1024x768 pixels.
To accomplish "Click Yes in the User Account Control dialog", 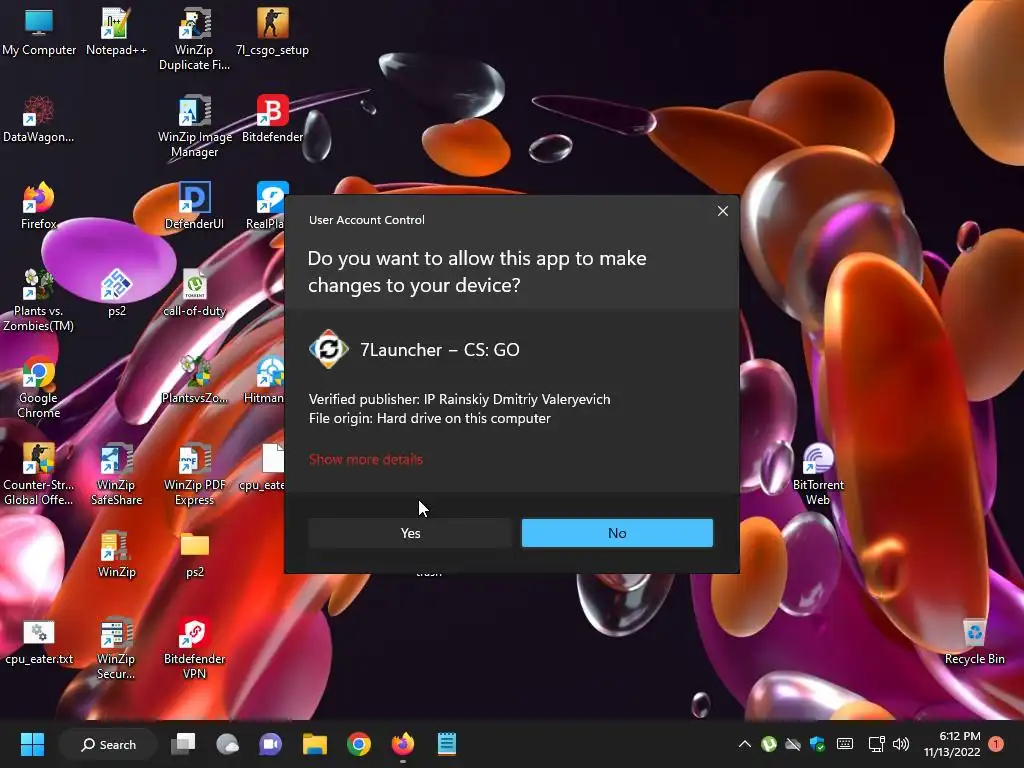I will (x=410, y=533).
